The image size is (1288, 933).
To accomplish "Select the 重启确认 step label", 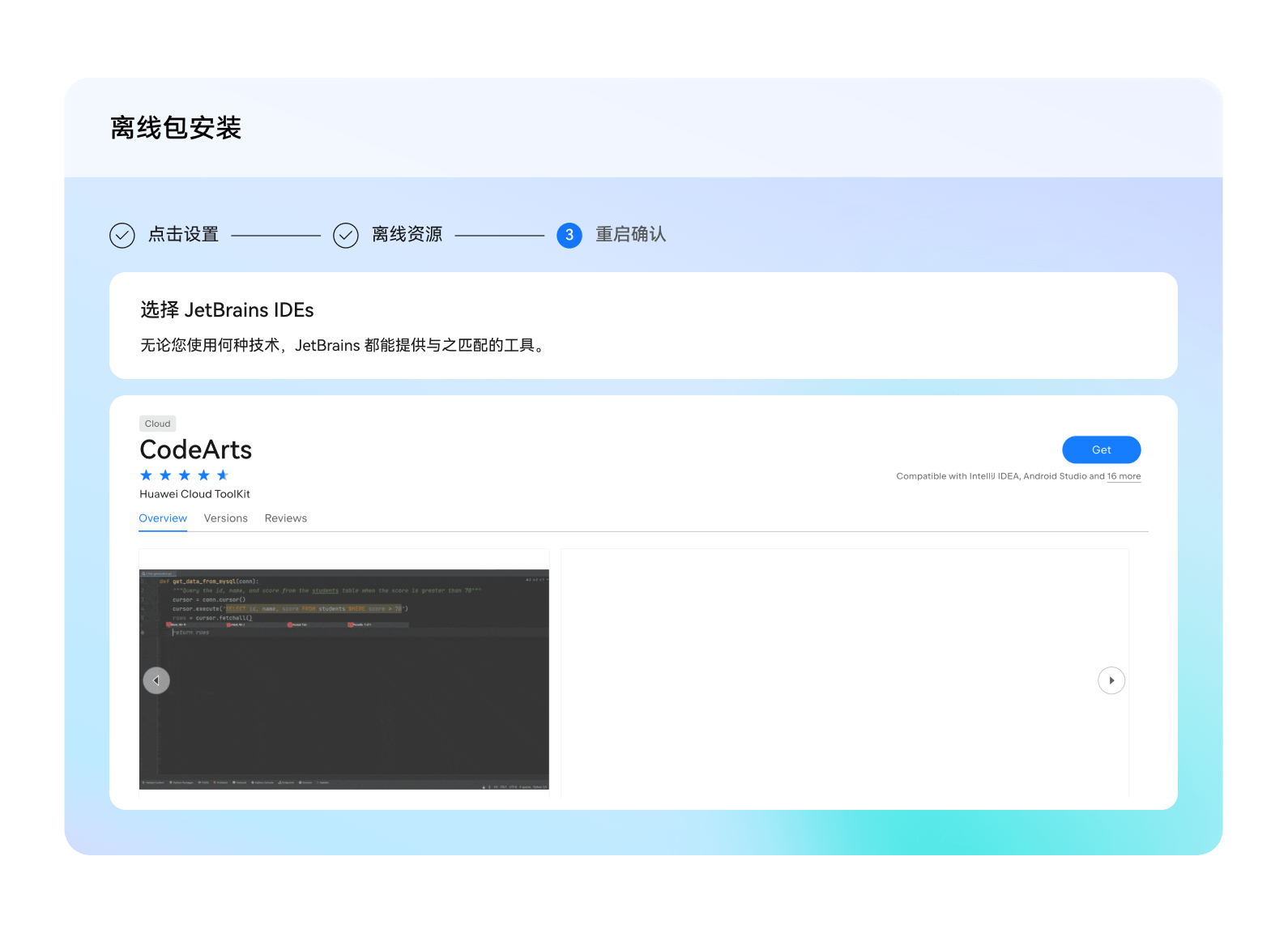I will tap(631, 235).
